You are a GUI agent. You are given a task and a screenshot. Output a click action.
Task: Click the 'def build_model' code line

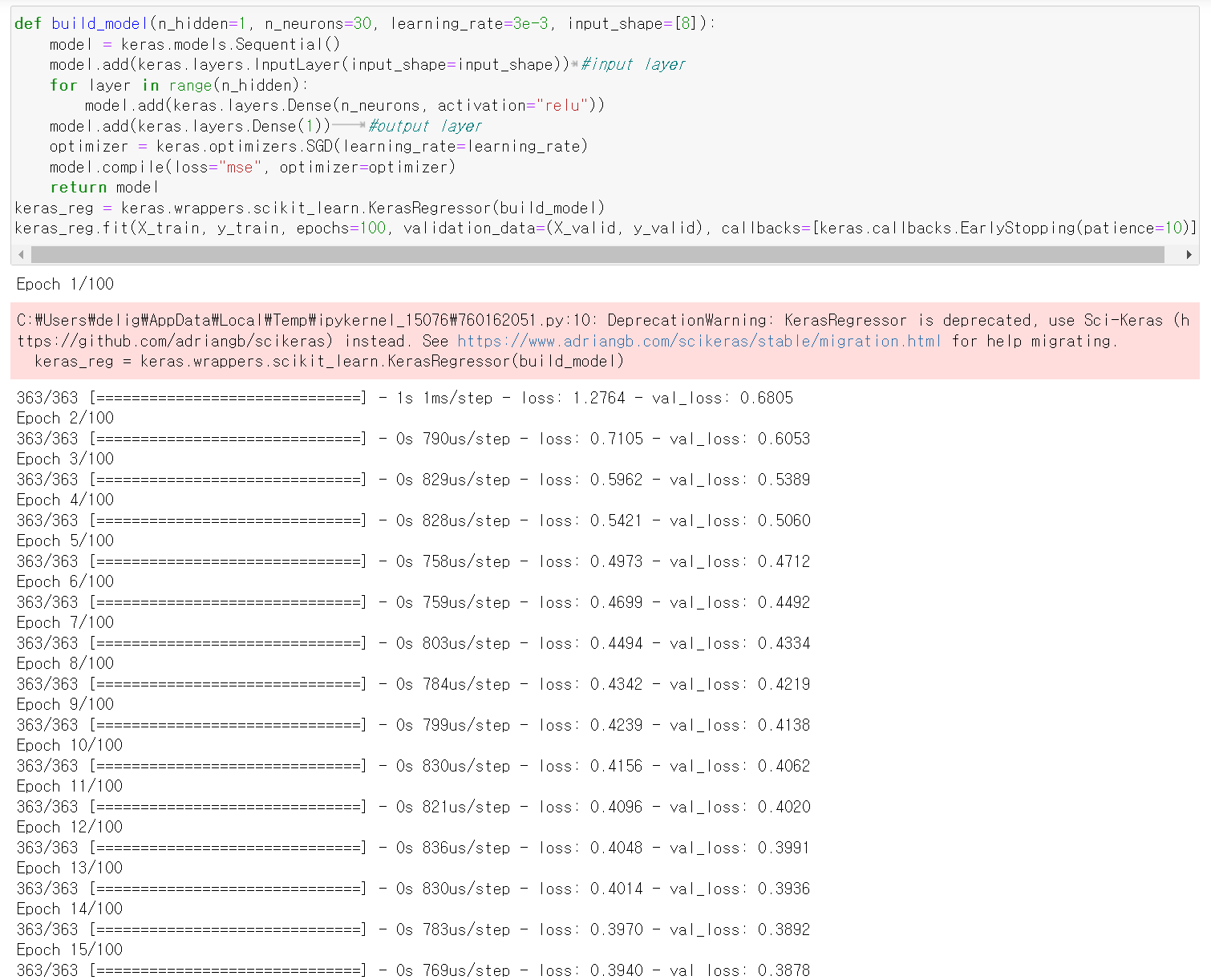pyautogui.click(x=365, y=23)
